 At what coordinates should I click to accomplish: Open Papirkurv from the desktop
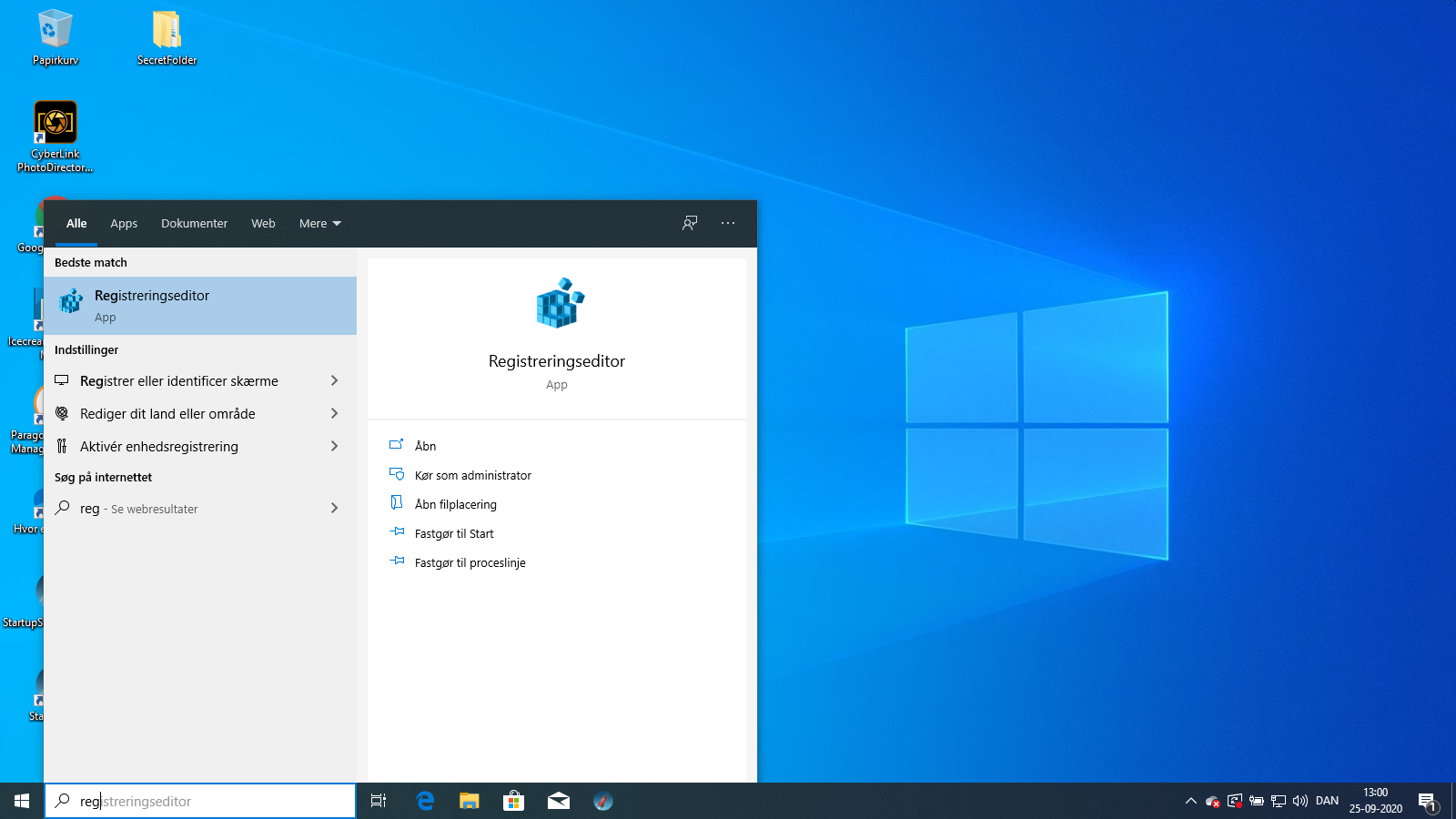pos(55,27)
